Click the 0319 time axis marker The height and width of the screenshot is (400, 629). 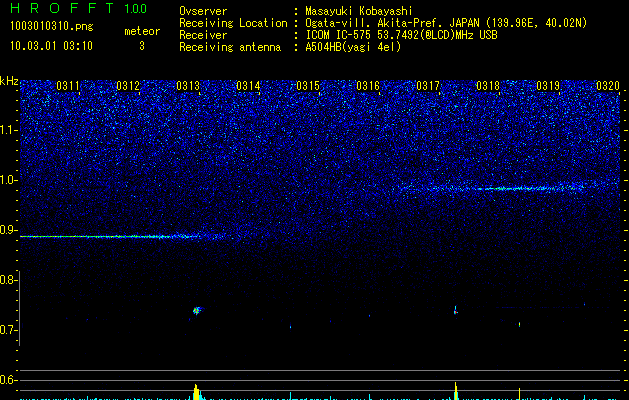[548, 85]
